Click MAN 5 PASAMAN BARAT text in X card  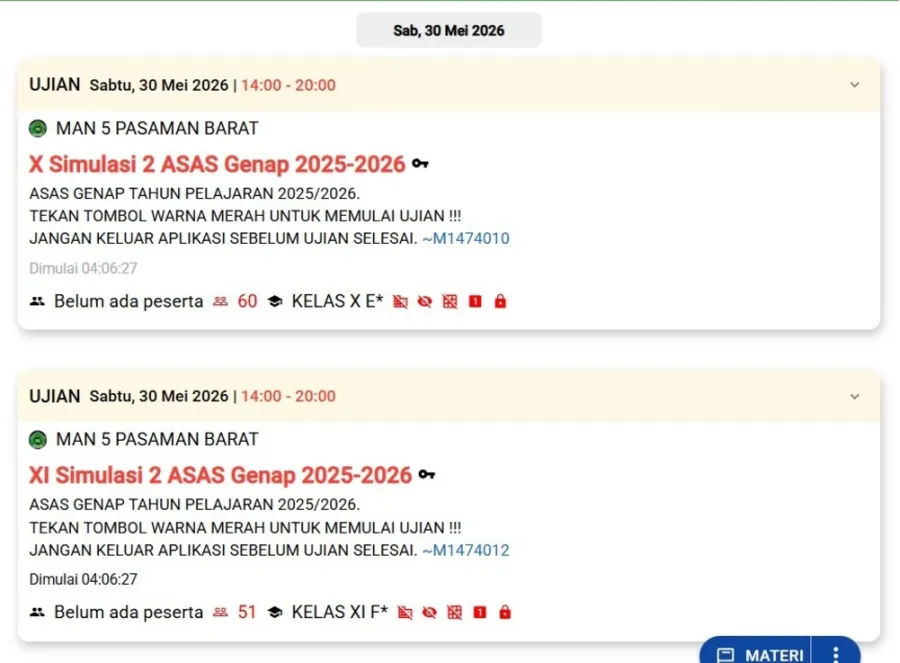pyautogui.click(x=157, y=128)
